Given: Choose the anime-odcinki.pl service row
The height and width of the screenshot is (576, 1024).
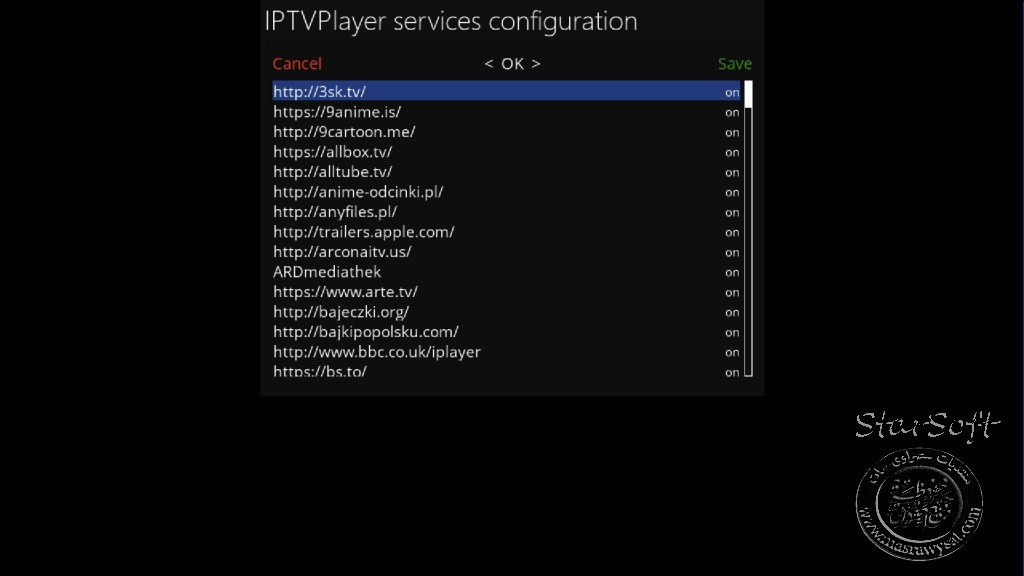Looking at the screenshot, I should tap(506, 192).
